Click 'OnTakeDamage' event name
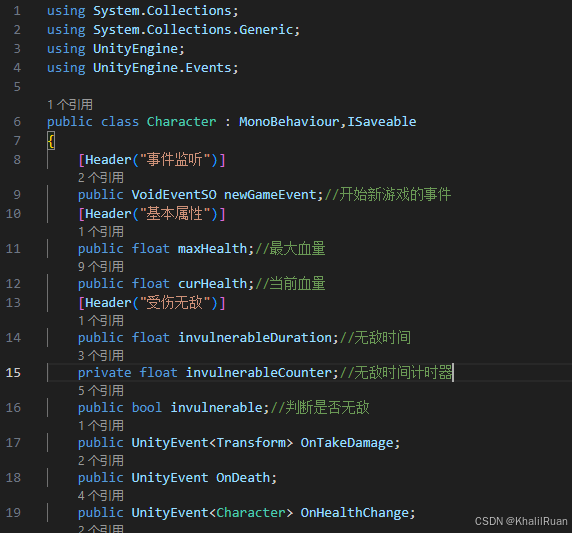The image size is (572, 533). [x=347, y=443]
